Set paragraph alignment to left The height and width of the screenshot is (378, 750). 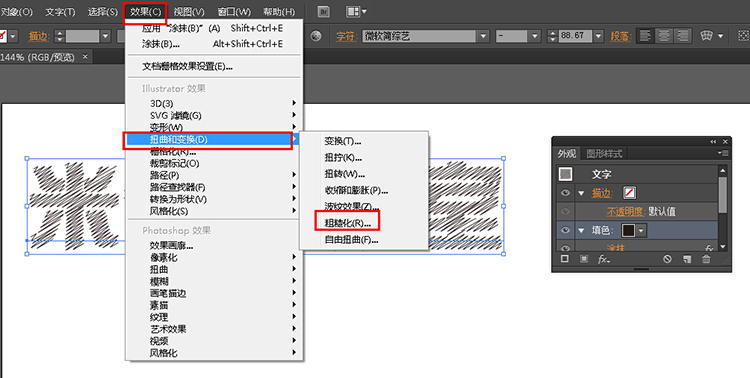pos(646,36)
